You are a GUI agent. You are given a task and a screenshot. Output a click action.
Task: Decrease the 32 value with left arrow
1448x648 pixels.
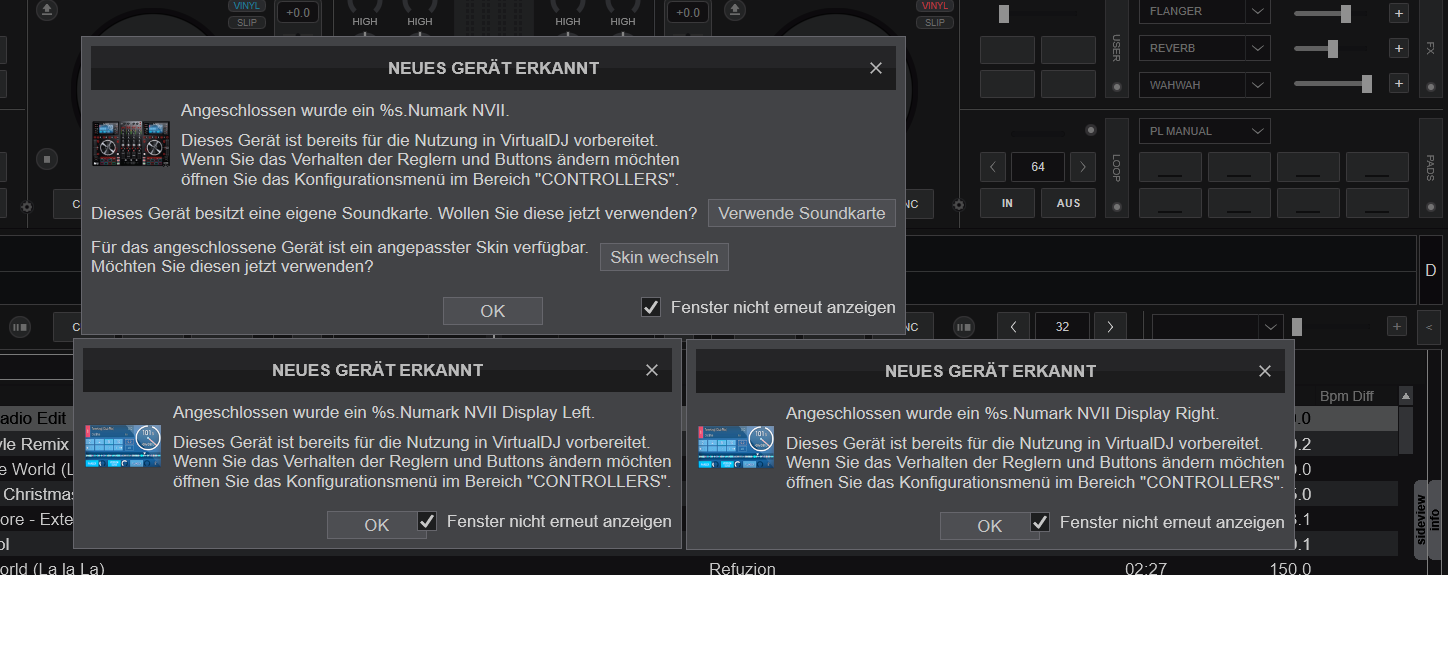(1014, 326)
